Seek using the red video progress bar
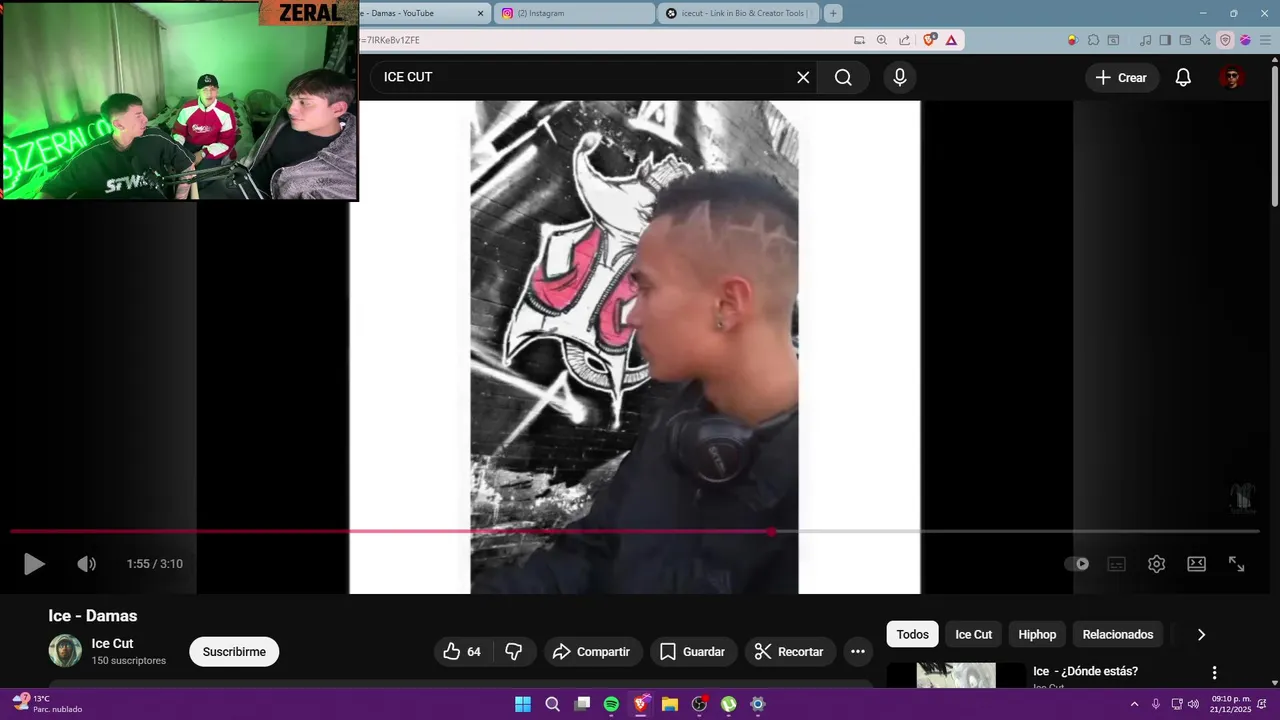This screenshot has width=1280, height=720. [635, 531]
